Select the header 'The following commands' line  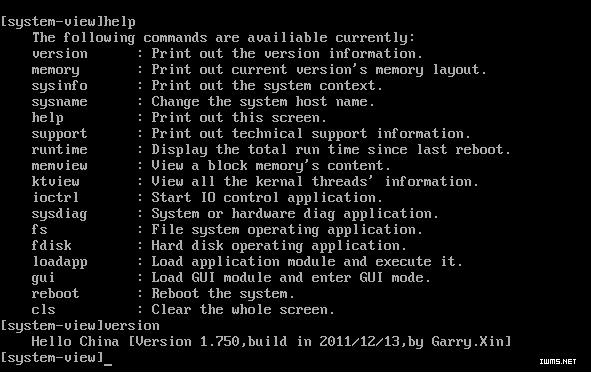[x=224, y=38]
